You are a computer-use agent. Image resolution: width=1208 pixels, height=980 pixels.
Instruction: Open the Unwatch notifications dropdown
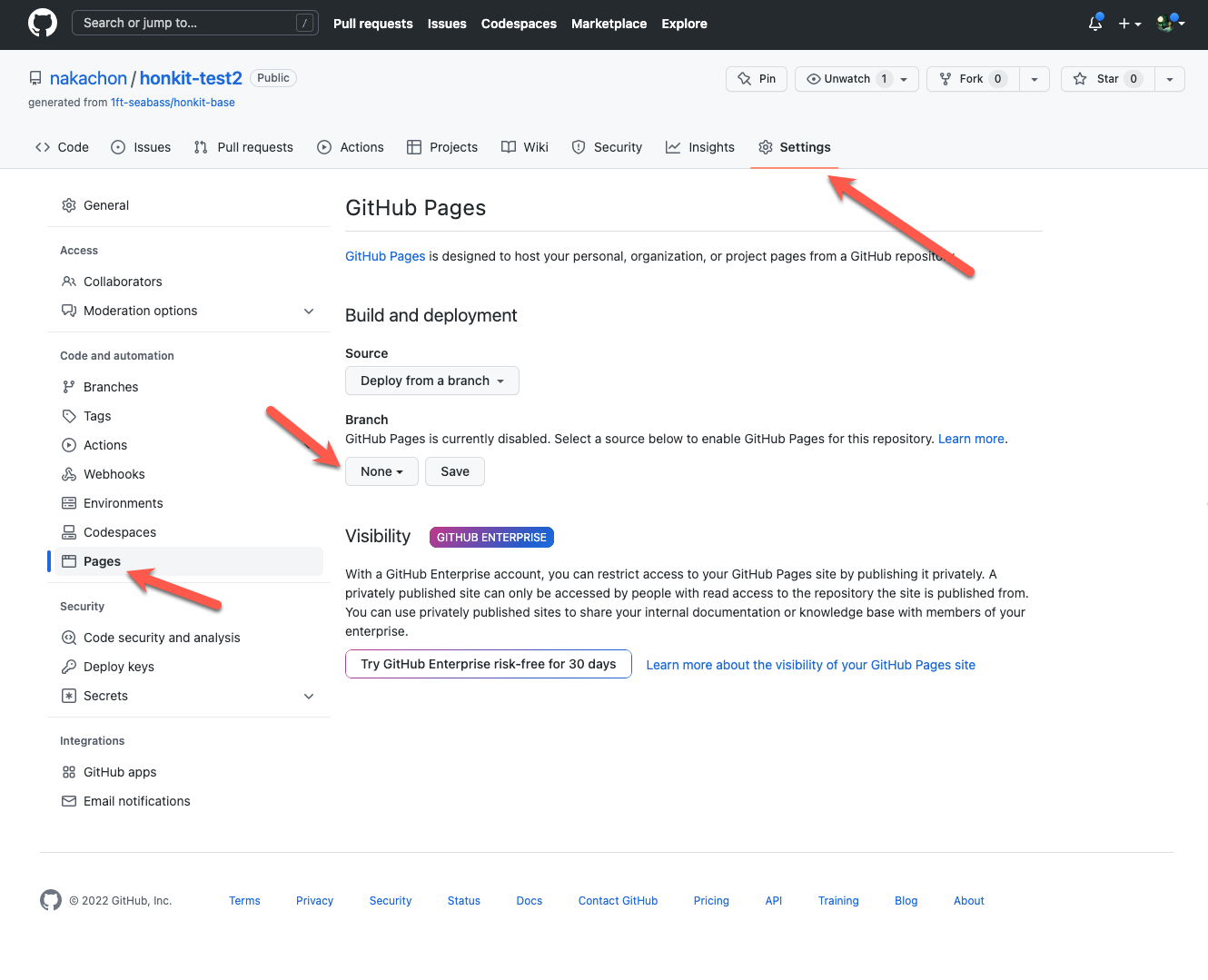point(856,79)
